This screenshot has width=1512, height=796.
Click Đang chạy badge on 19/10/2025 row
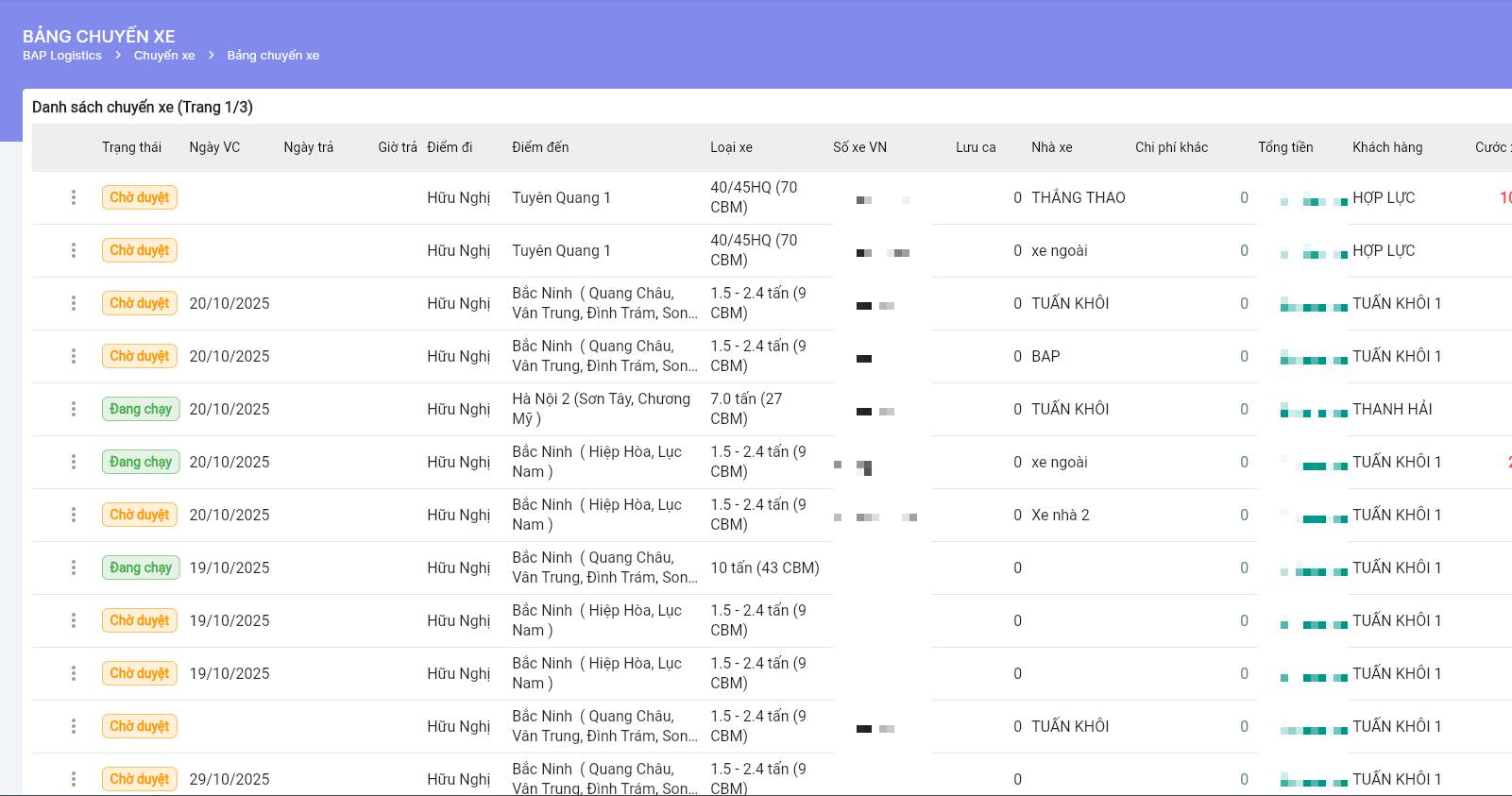[x=141, y=567]
